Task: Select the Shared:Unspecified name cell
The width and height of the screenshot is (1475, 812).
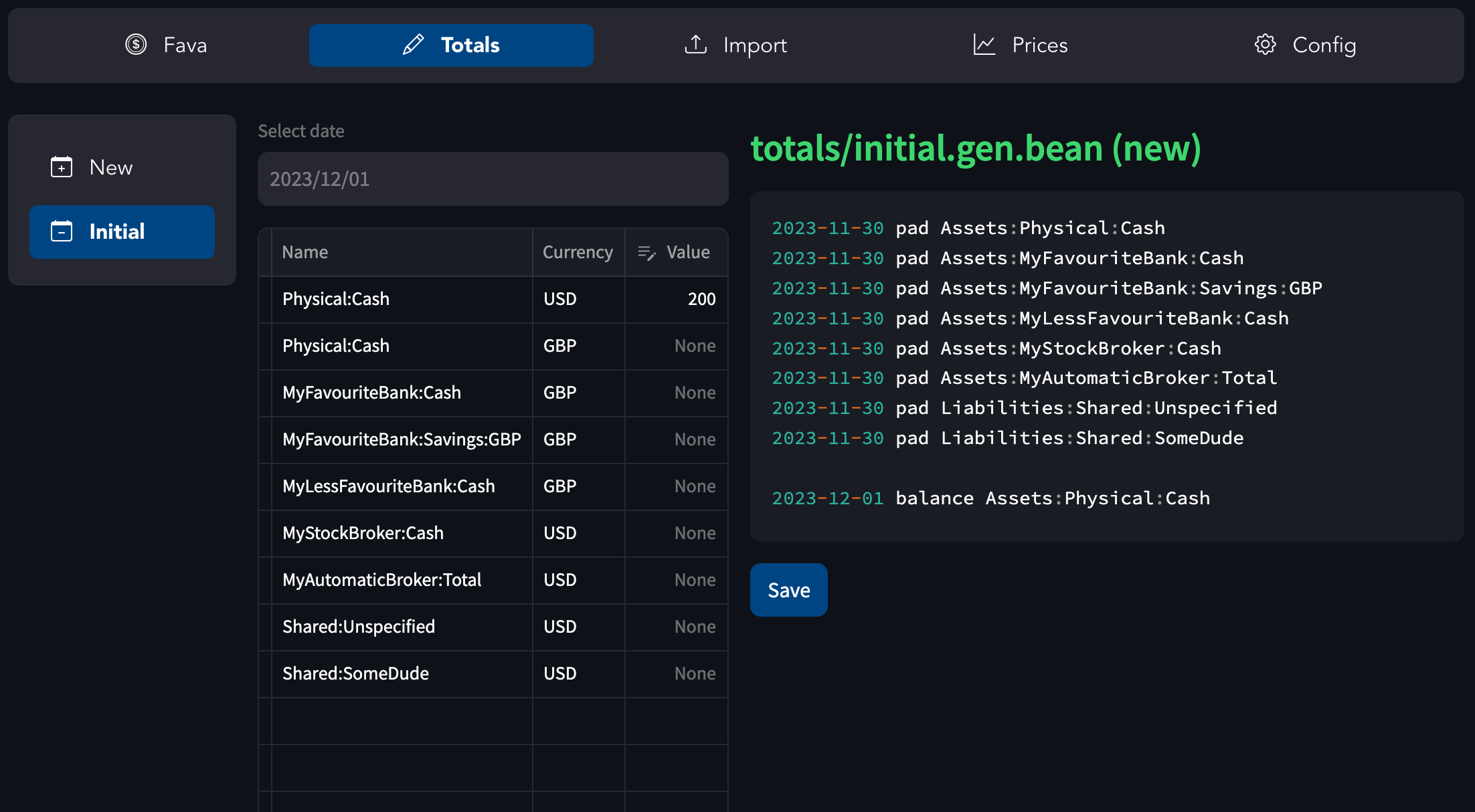Action: click(x=402, y=627)
